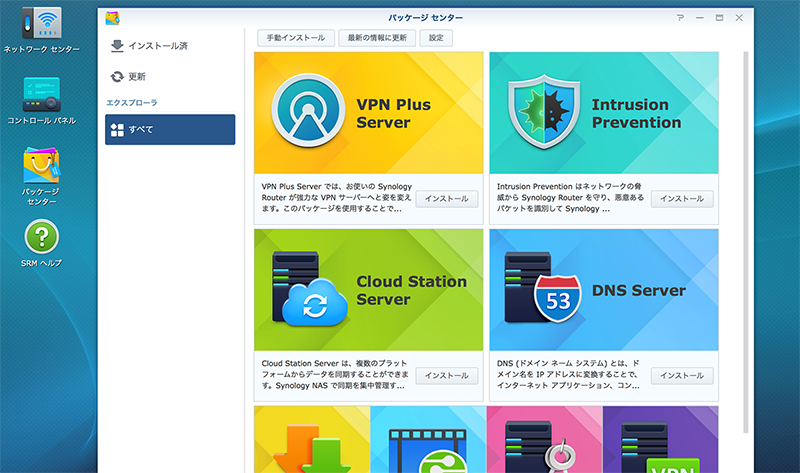Click the help question mark in window title bar
Viewport: 800px width, 473px height.
point(680,18)
